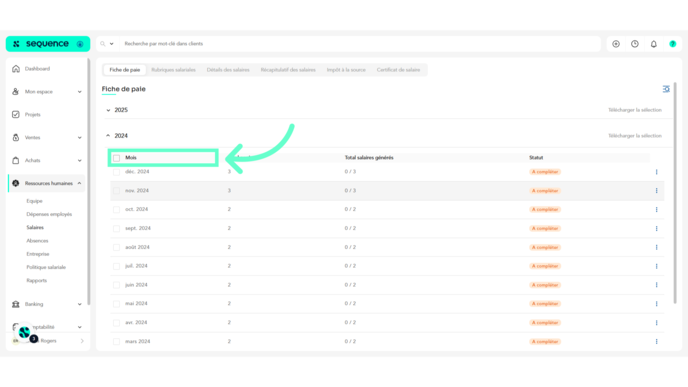This screenshot has width=688, height=387.
Task: Expand Banking menu chevron
Action: (79, 304)
